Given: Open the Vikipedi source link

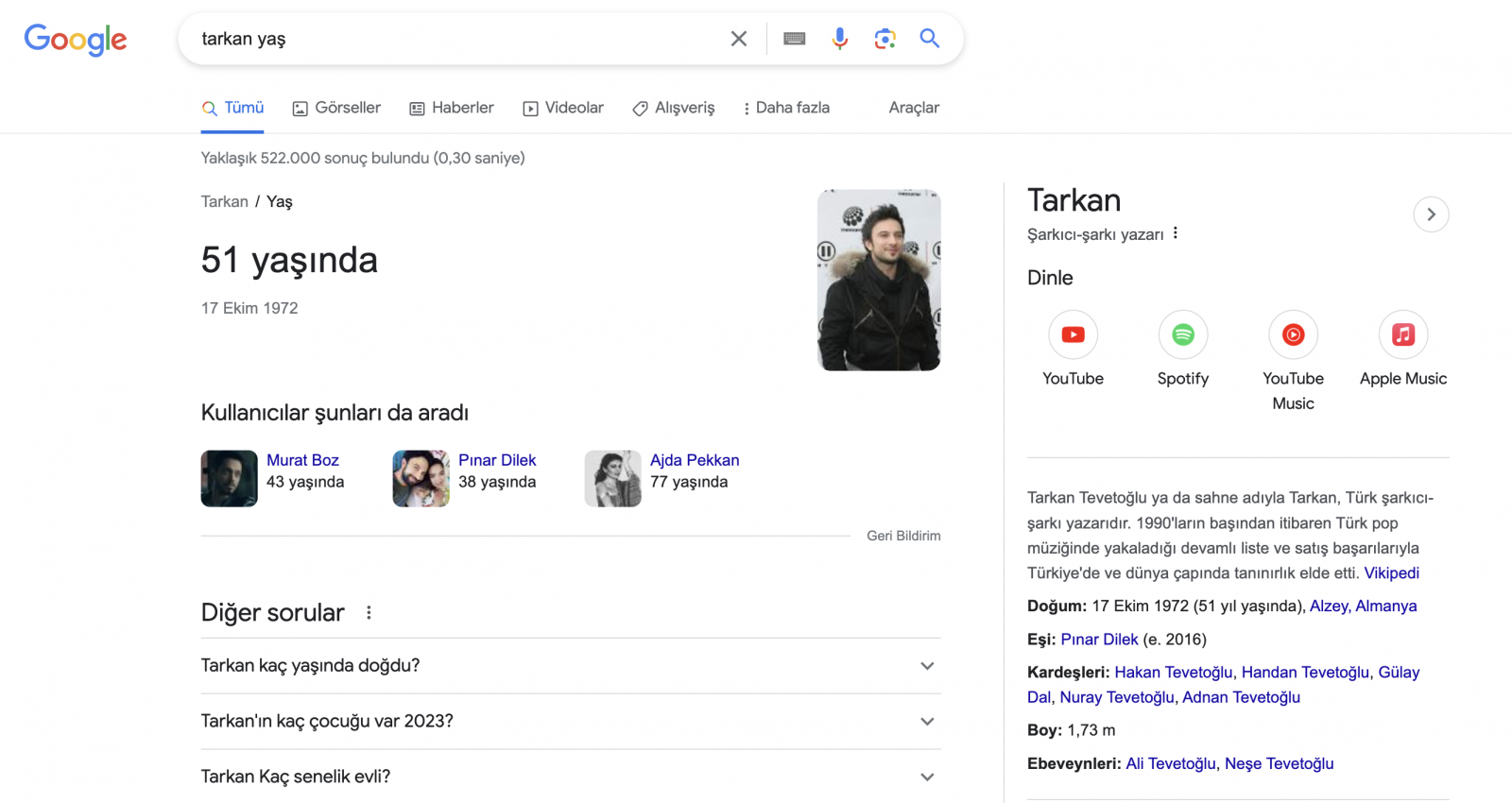Looking at the screenshot, I should tap(1391, 573).
